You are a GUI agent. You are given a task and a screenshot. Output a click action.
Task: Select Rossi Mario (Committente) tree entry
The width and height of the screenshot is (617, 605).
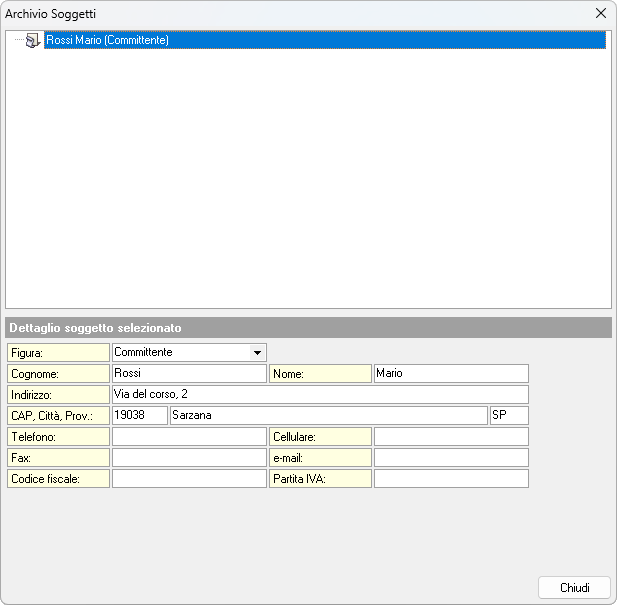click(108, 40)
